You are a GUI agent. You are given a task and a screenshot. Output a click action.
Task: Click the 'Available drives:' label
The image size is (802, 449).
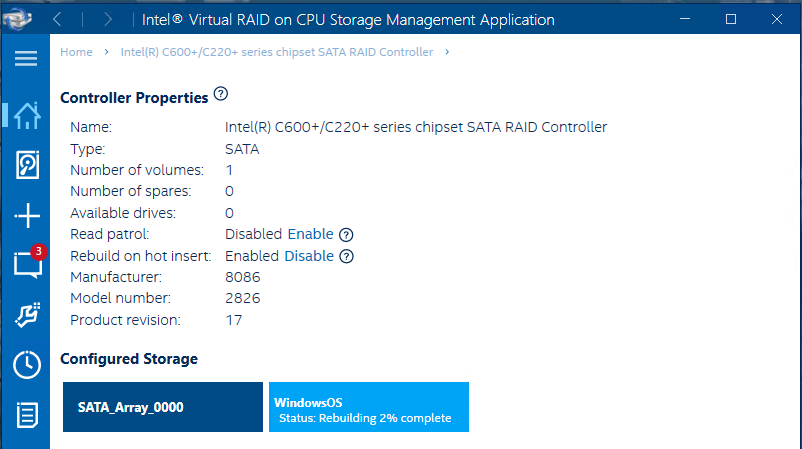(123, 213)
